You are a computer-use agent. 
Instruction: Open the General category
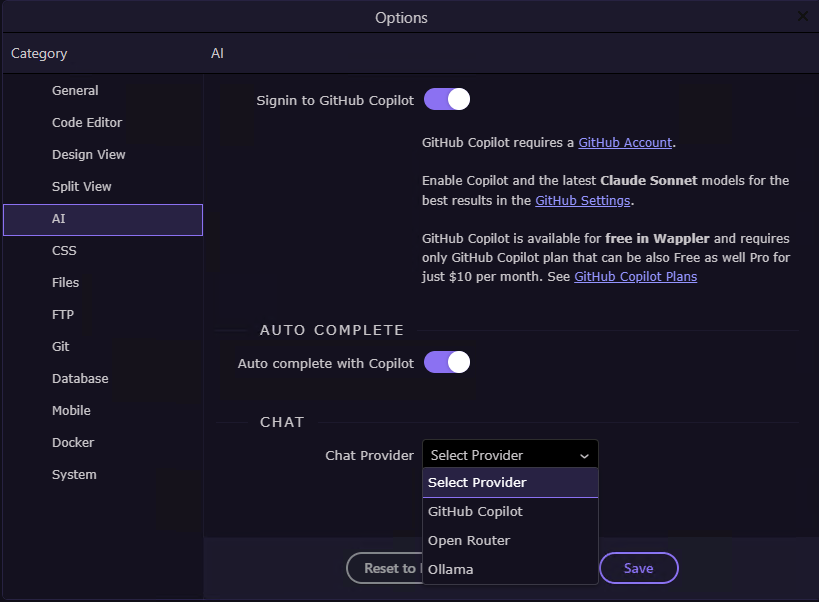103,91
